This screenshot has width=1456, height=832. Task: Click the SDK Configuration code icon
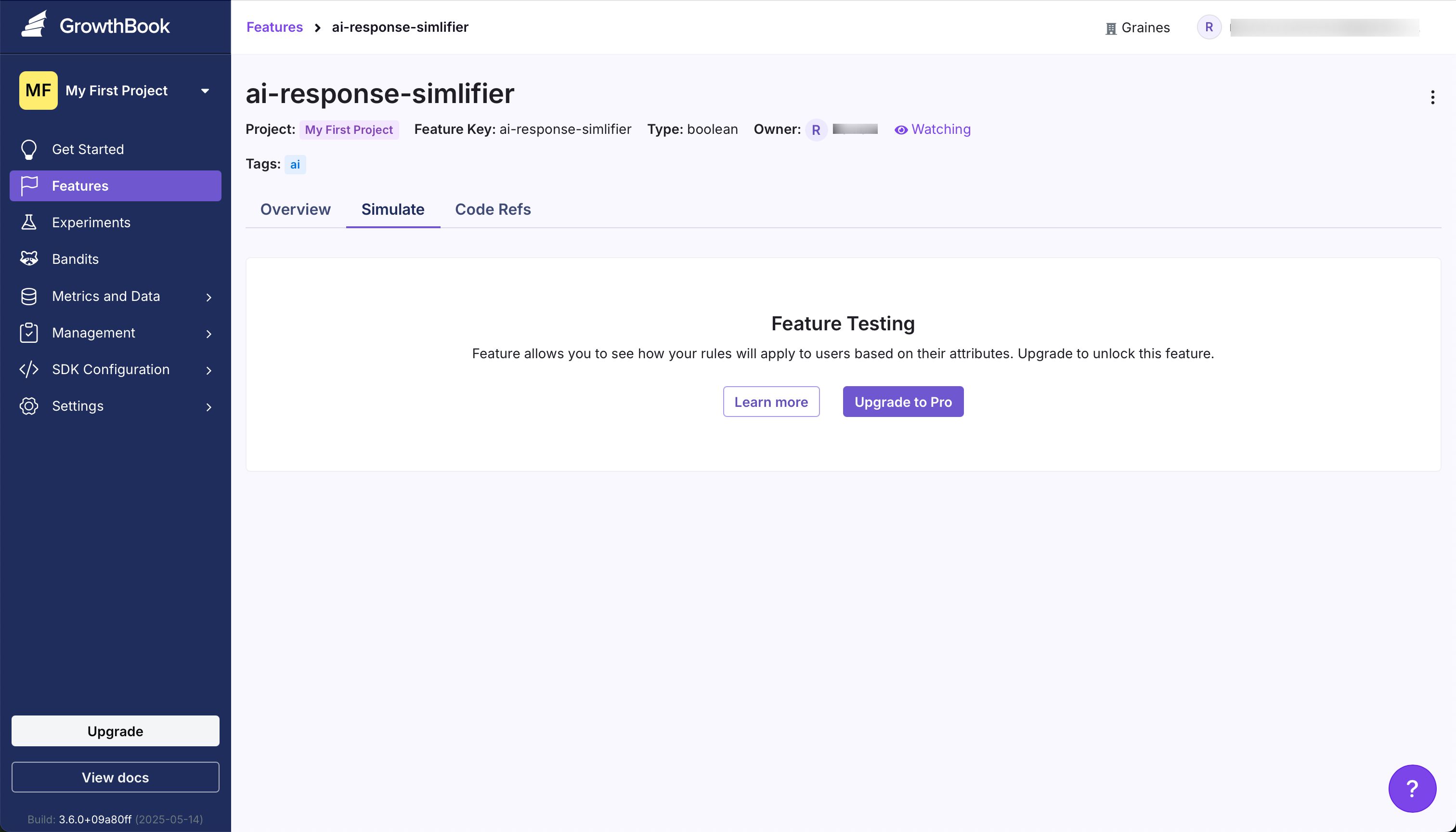coord(28,369)
